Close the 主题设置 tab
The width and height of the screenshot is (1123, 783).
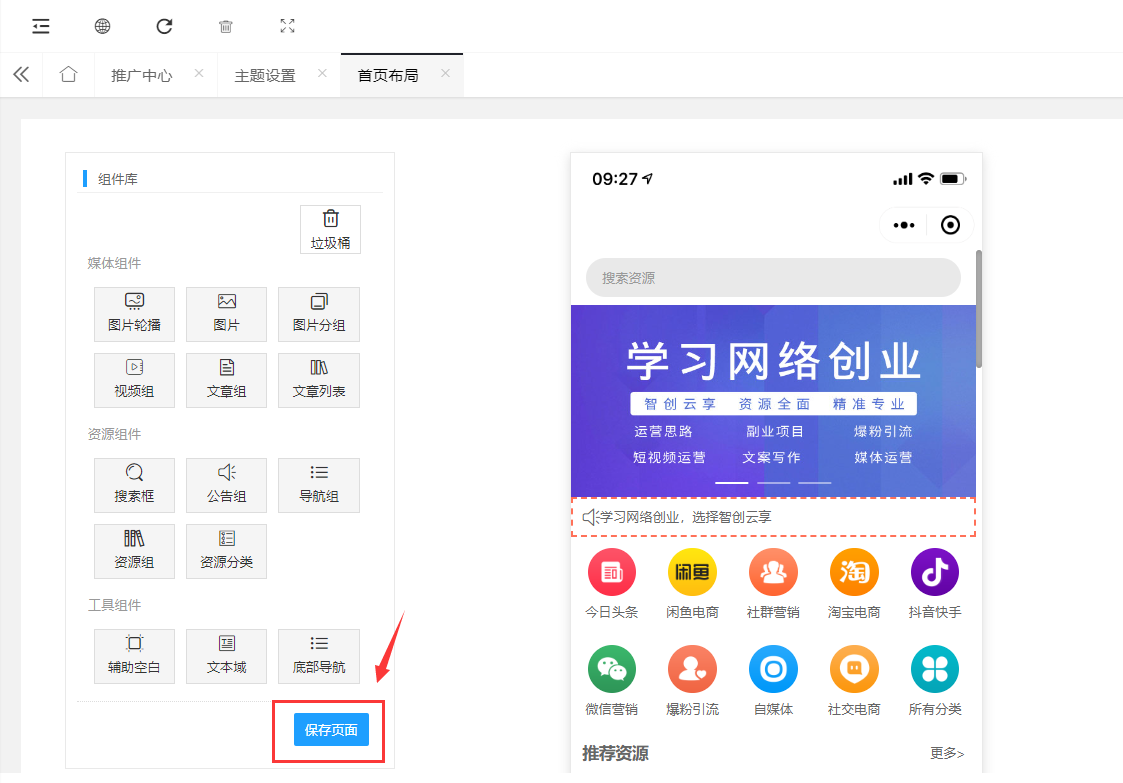click(322, 73)
